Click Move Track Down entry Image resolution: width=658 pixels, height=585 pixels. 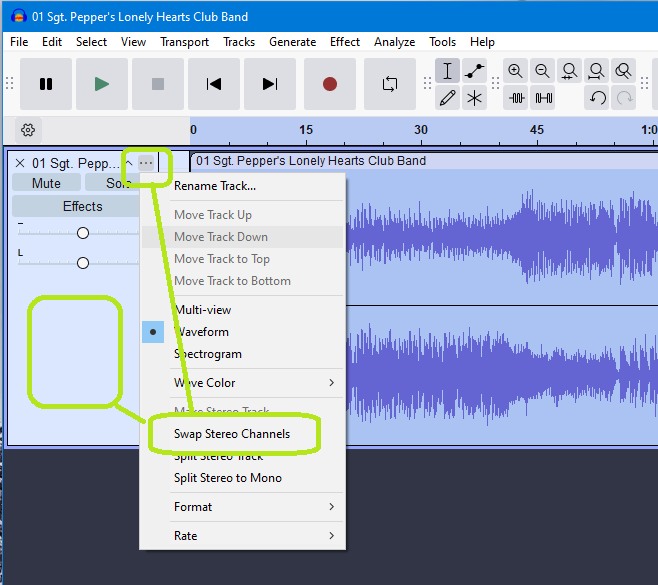pyautogui.click(x=243, y=237)
